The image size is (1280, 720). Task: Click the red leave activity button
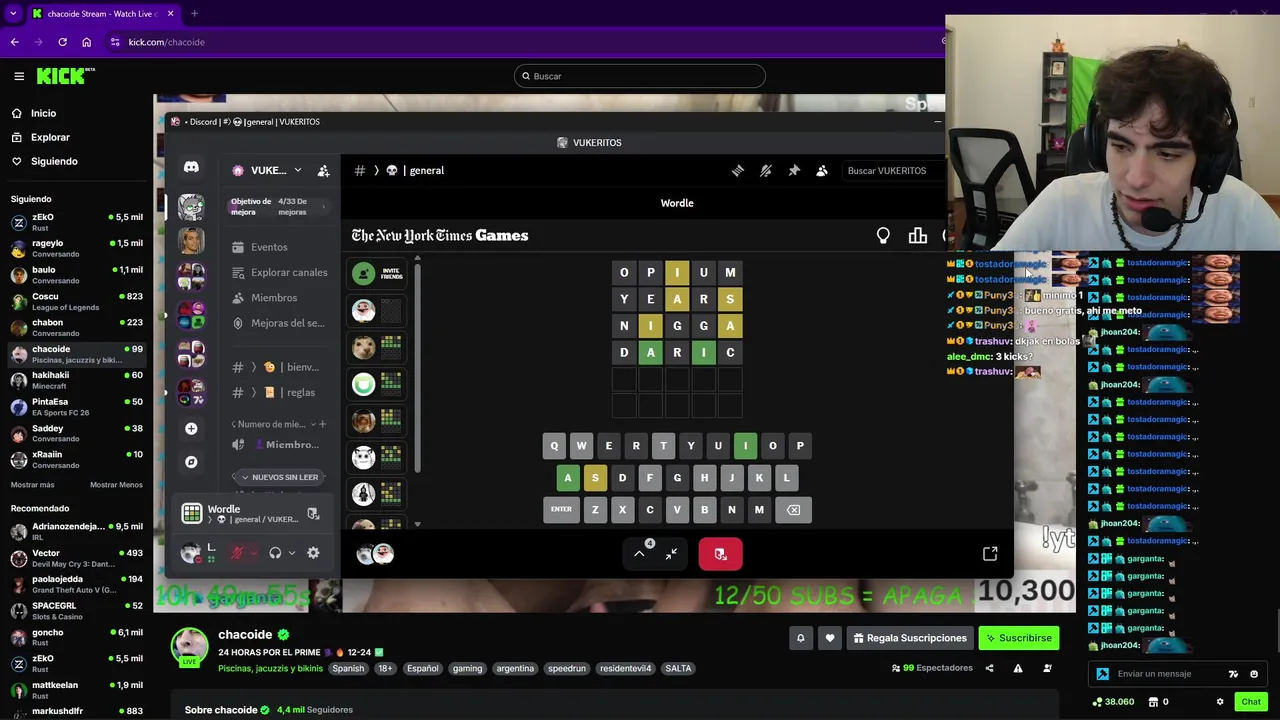[x=720, y=554]
